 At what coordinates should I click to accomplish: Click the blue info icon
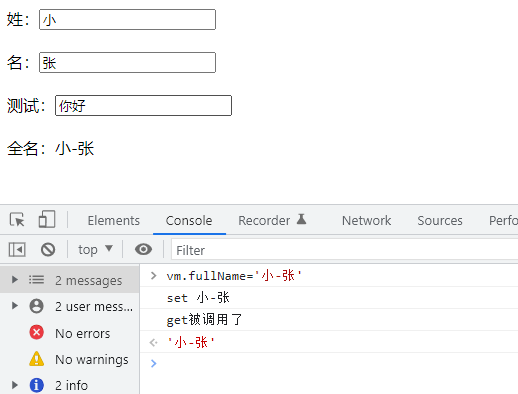(36, 385)
